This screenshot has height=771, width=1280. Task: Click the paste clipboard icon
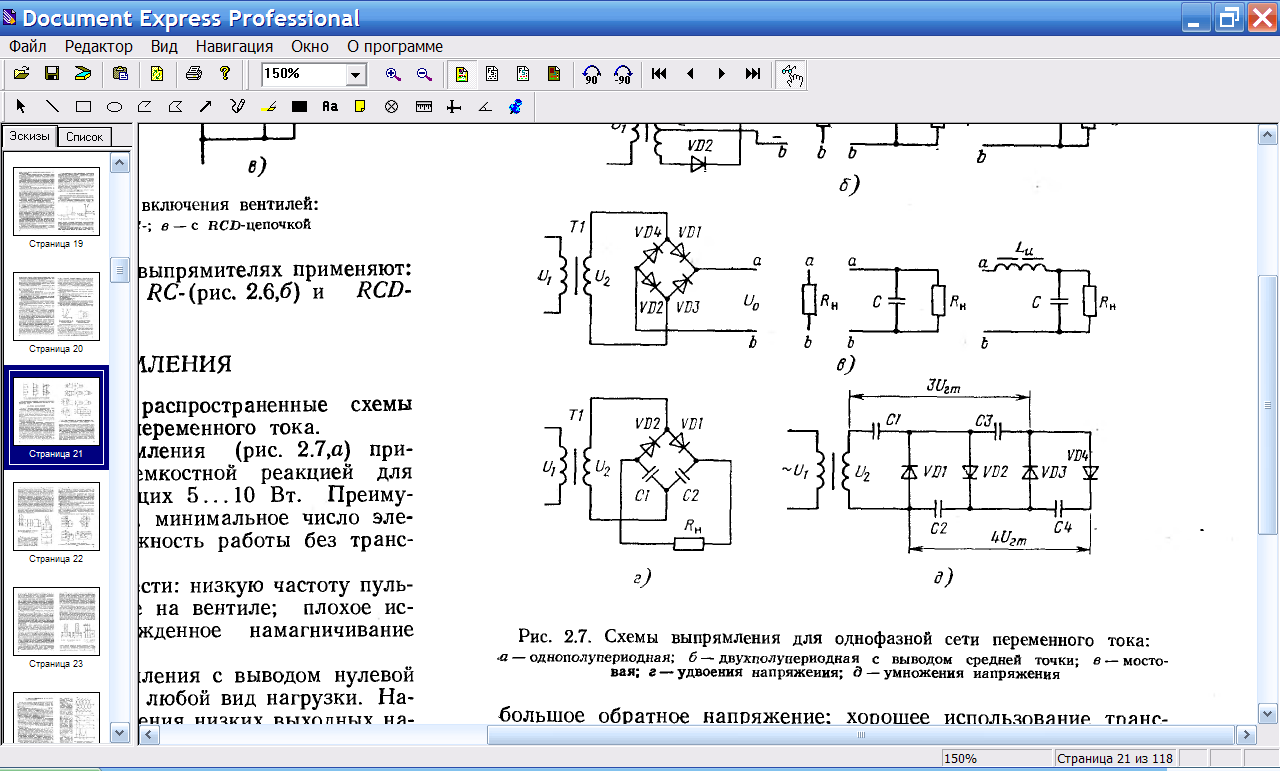[120, 74]
